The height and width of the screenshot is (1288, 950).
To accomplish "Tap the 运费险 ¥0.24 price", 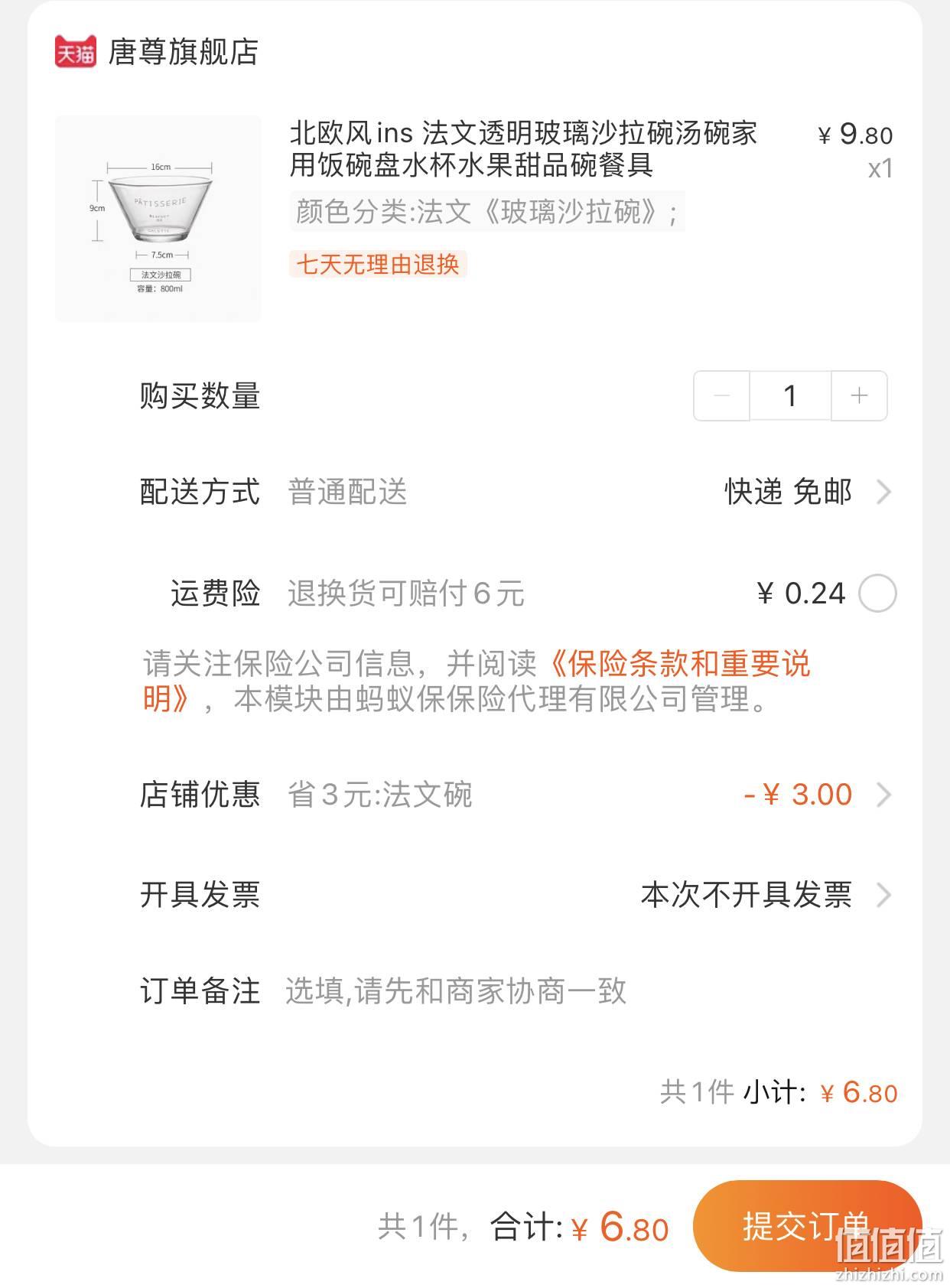I will (x=801, y=594).
